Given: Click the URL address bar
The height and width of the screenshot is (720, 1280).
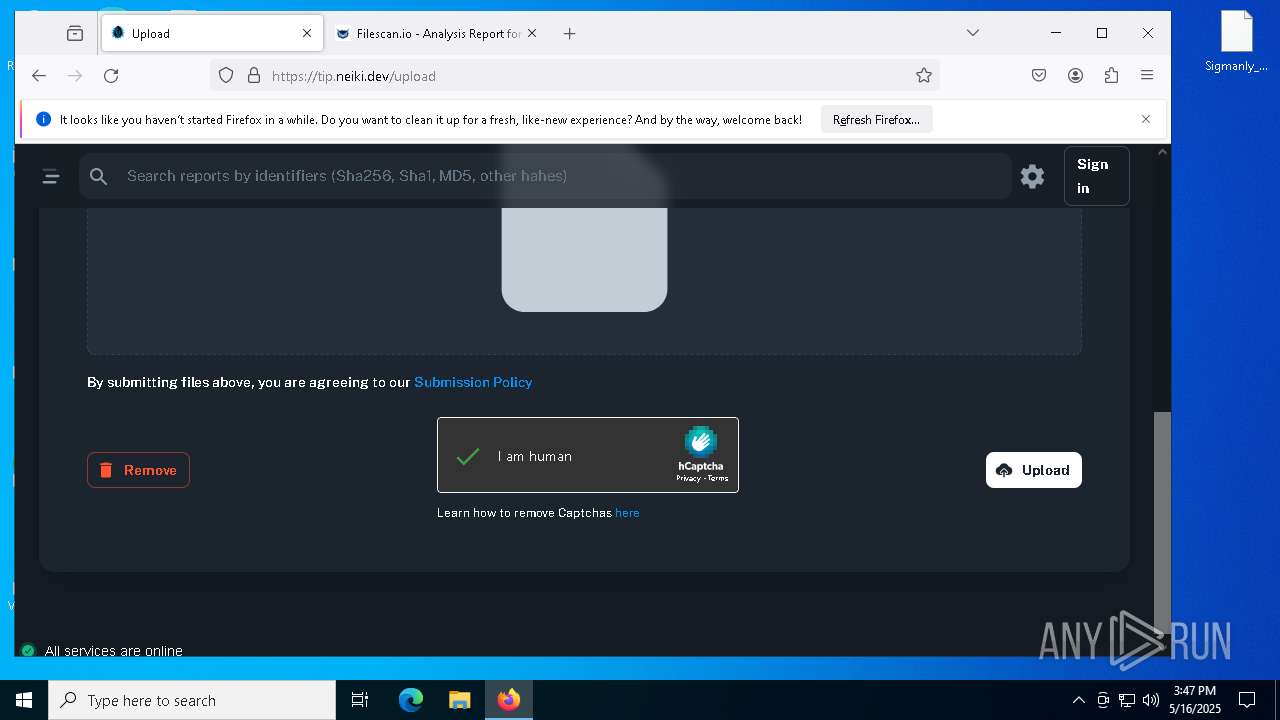Looking at the screenshot, I should (574, 75).
